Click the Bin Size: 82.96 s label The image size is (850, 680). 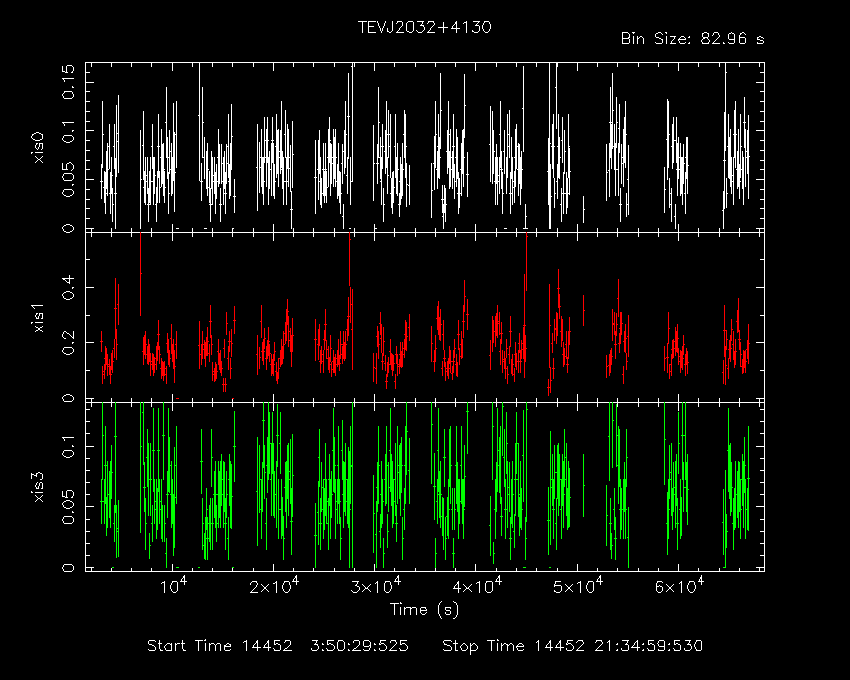(x=692, y=39)
